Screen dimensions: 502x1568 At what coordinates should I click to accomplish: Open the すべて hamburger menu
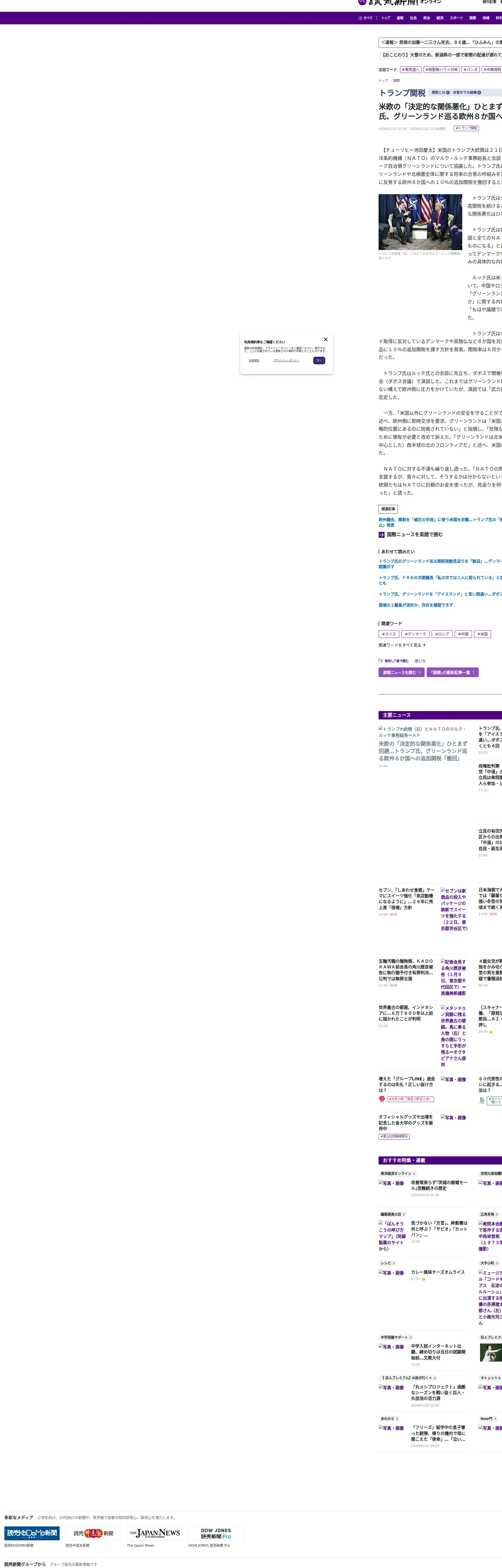point(366,18)
